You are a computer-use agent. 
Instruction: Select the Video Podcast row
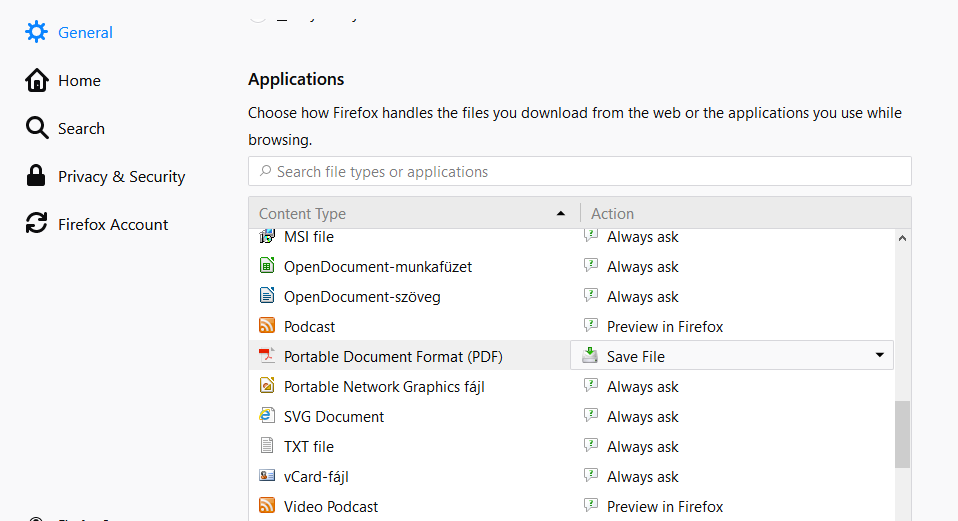click(571, 506)
